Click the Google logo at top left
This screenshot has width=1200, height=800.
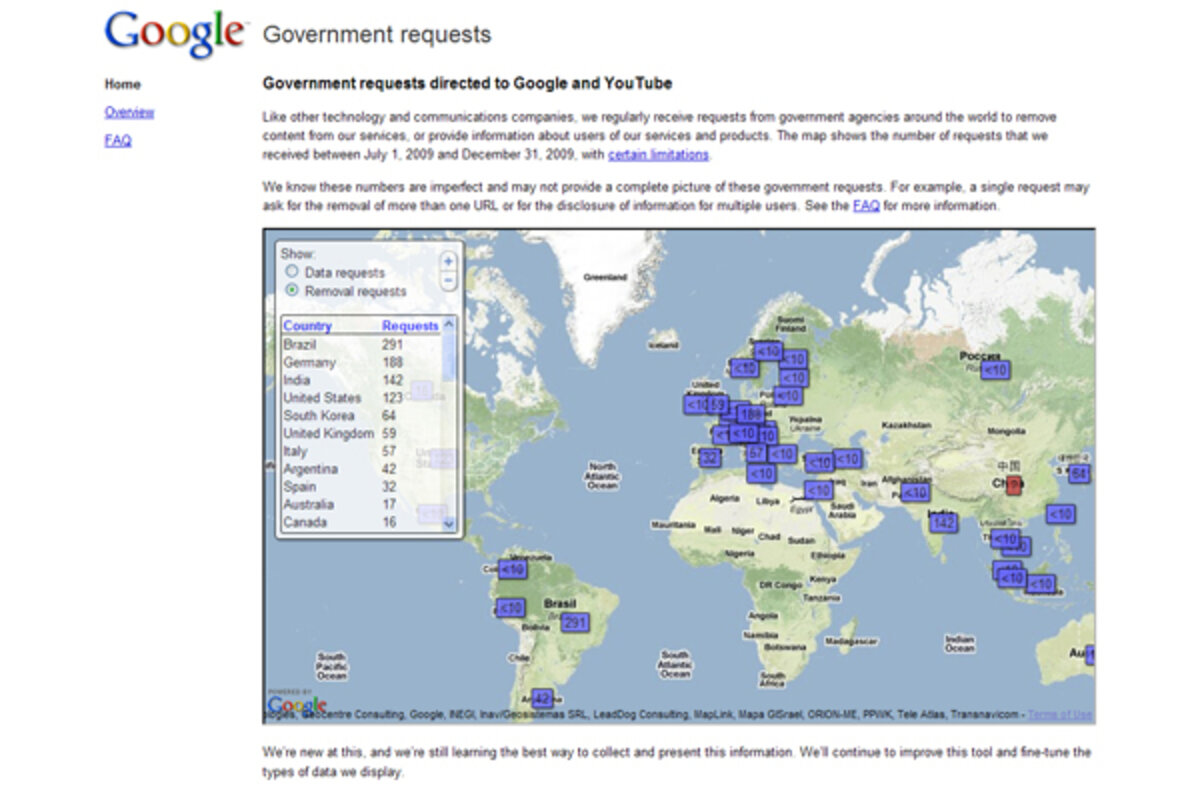[175, 35]
